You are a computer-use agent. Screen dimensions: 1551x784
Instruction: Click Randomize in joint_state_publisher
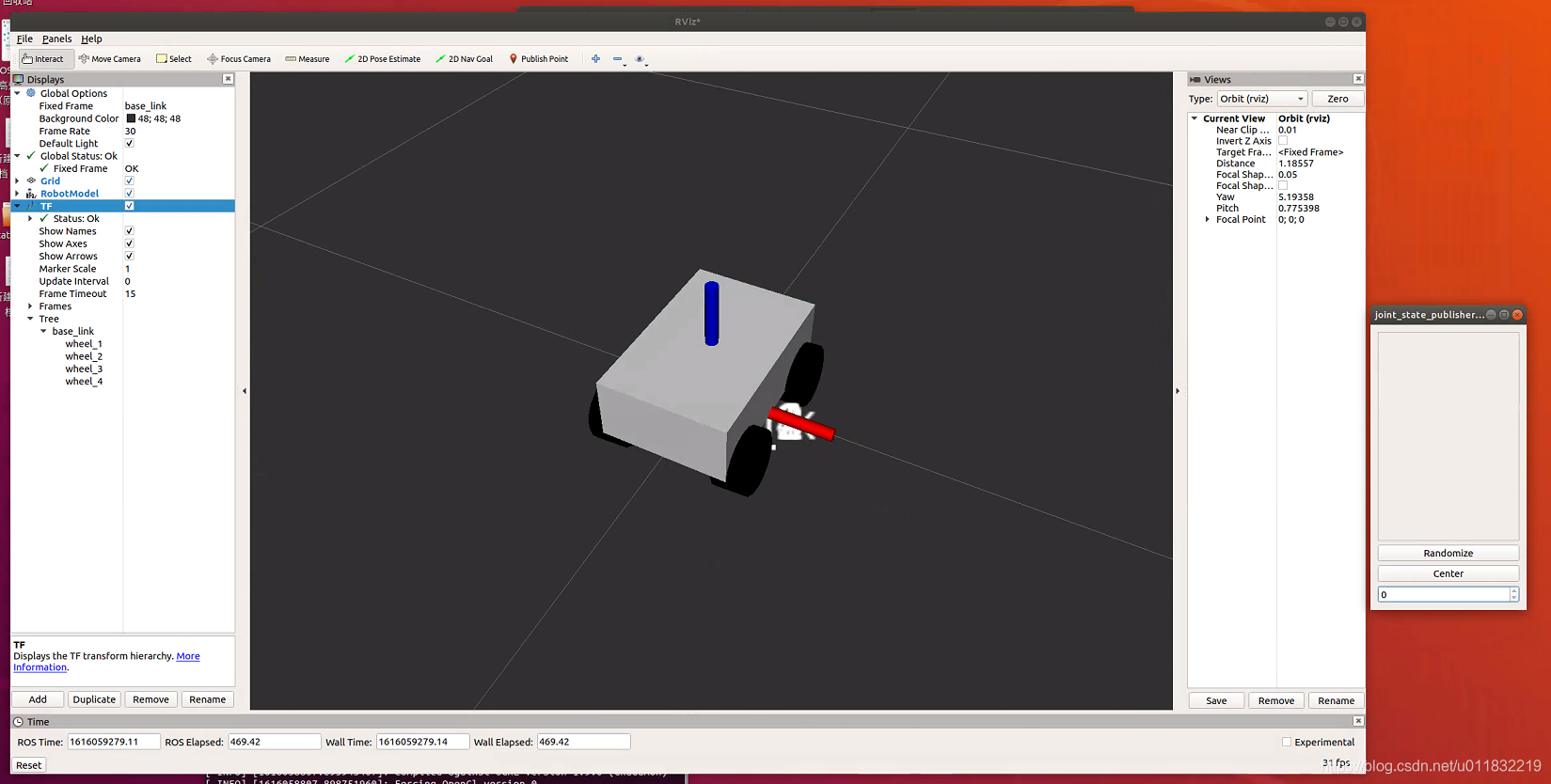click(x=1448, y=553)
